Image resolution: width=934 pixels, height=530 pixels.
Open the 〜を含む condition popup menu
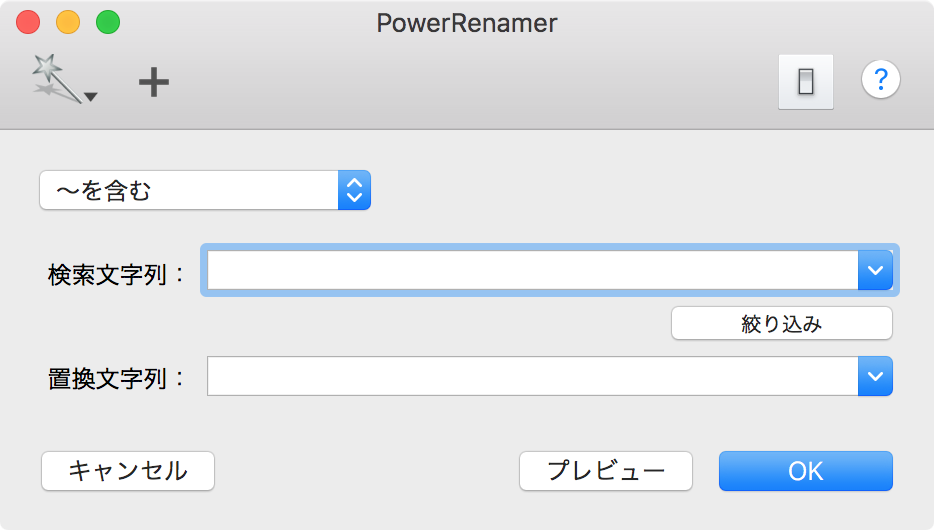coord(205,190)
